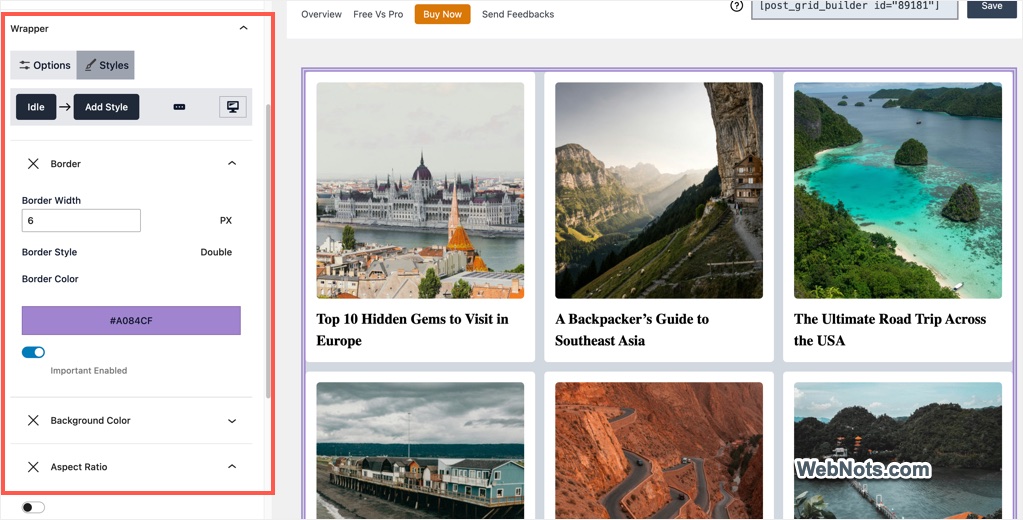Collapse the Wrapper panel
Image resolution: width=1023 pixels, height=520 pixels.
(x=243, y=28)
